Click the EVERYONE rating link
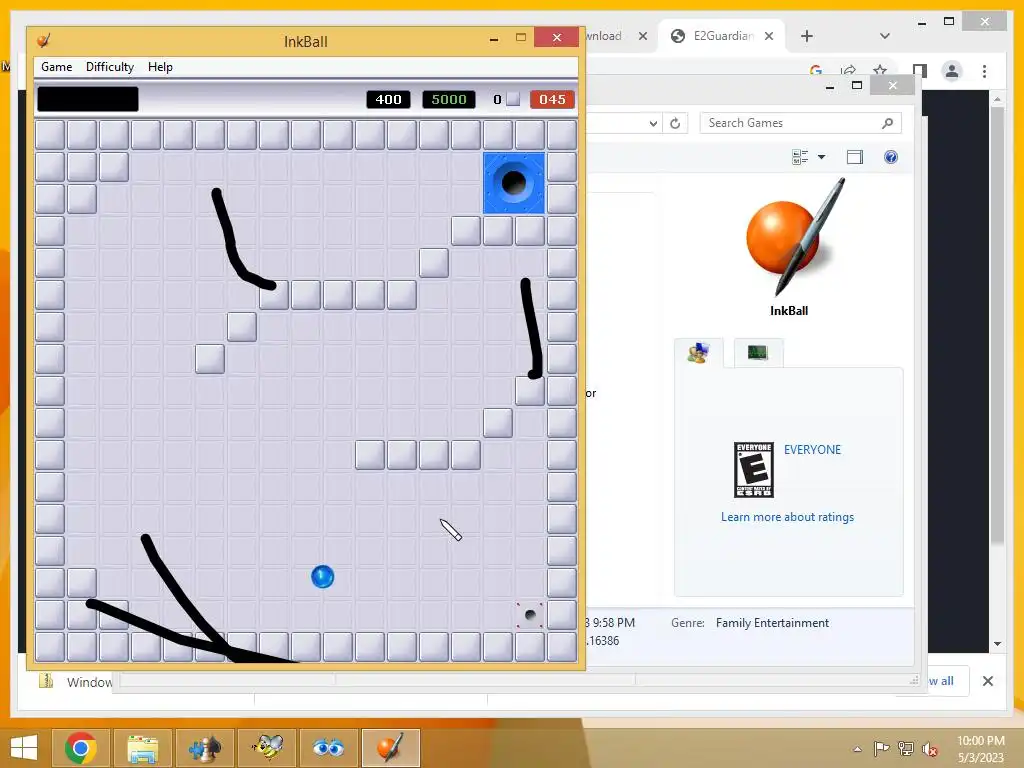This screenshot has height=768, width=1024. (x=812, y=449)
